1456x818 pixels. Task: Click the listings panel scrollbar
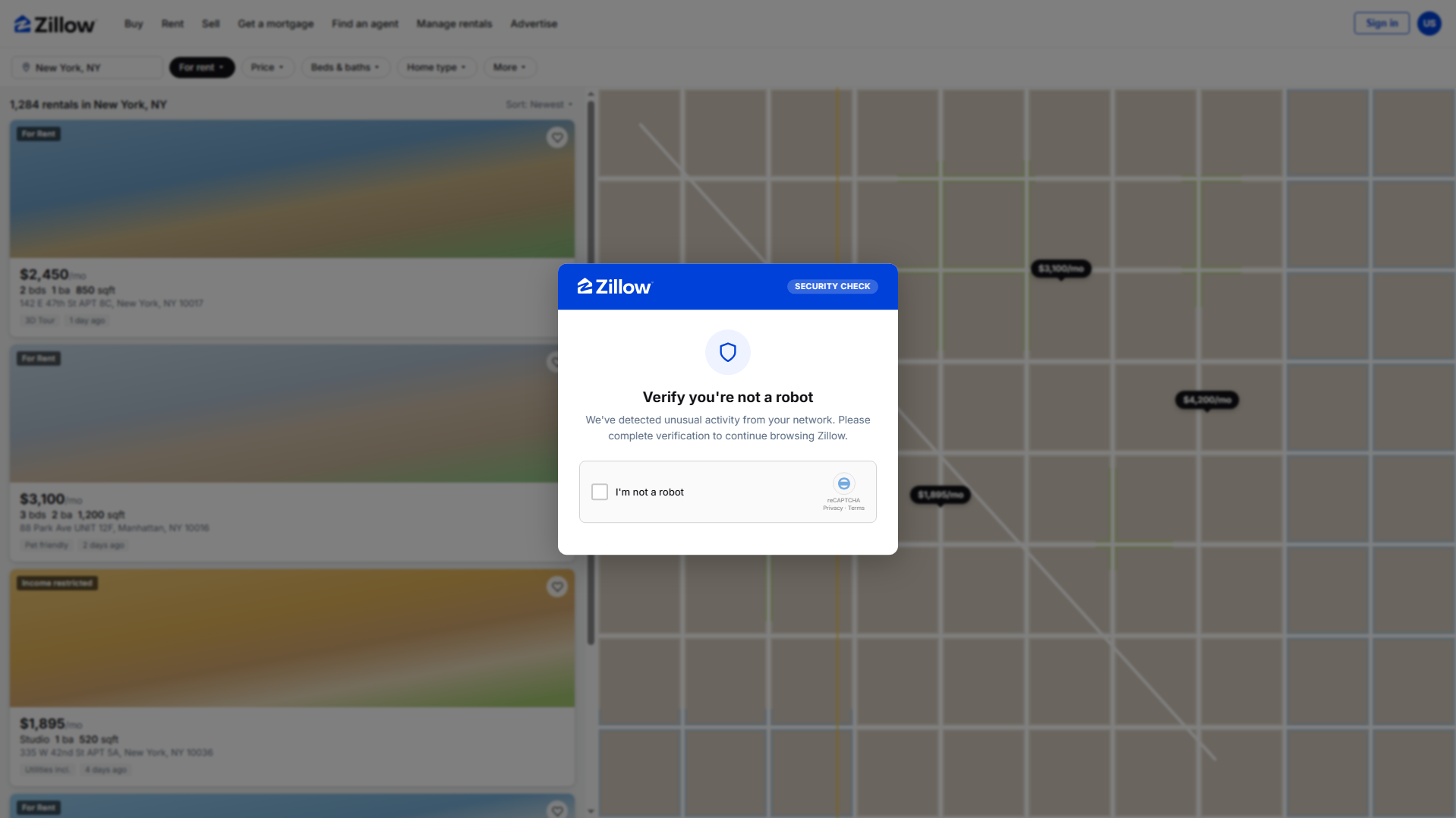tap(591, 372)
